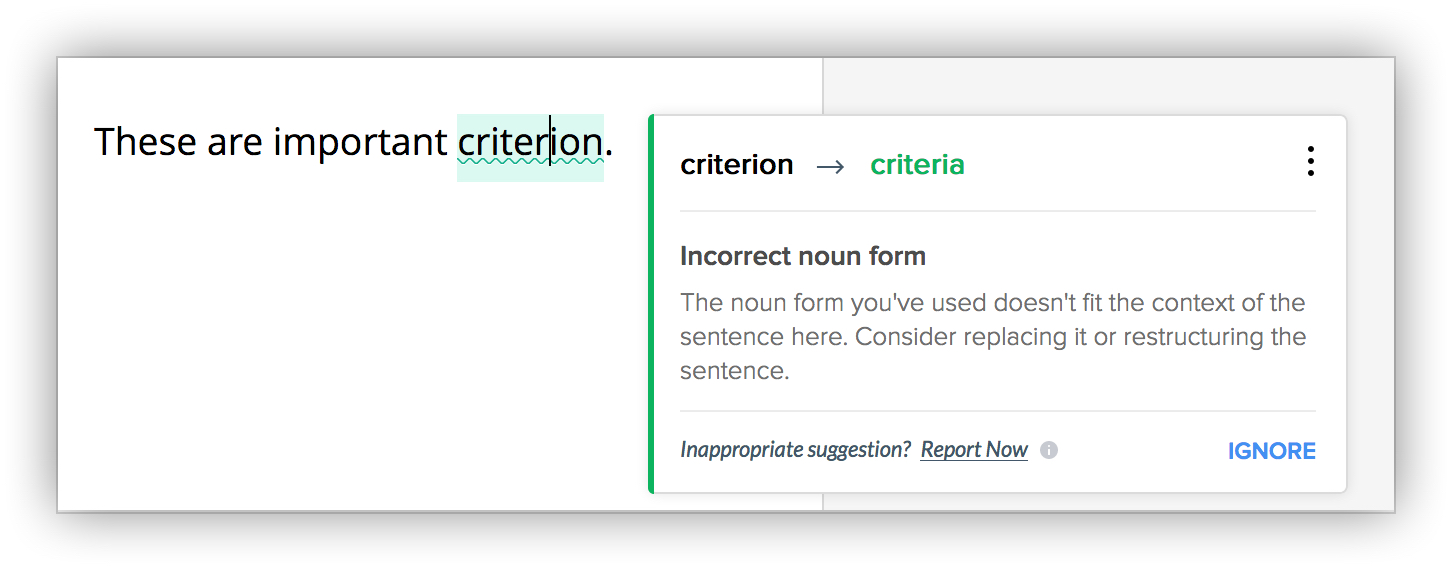This screenshot has height=570, width=1452.
Task: Click the 'Inappropriate suggestion?' label
Action: coord(795,450)
